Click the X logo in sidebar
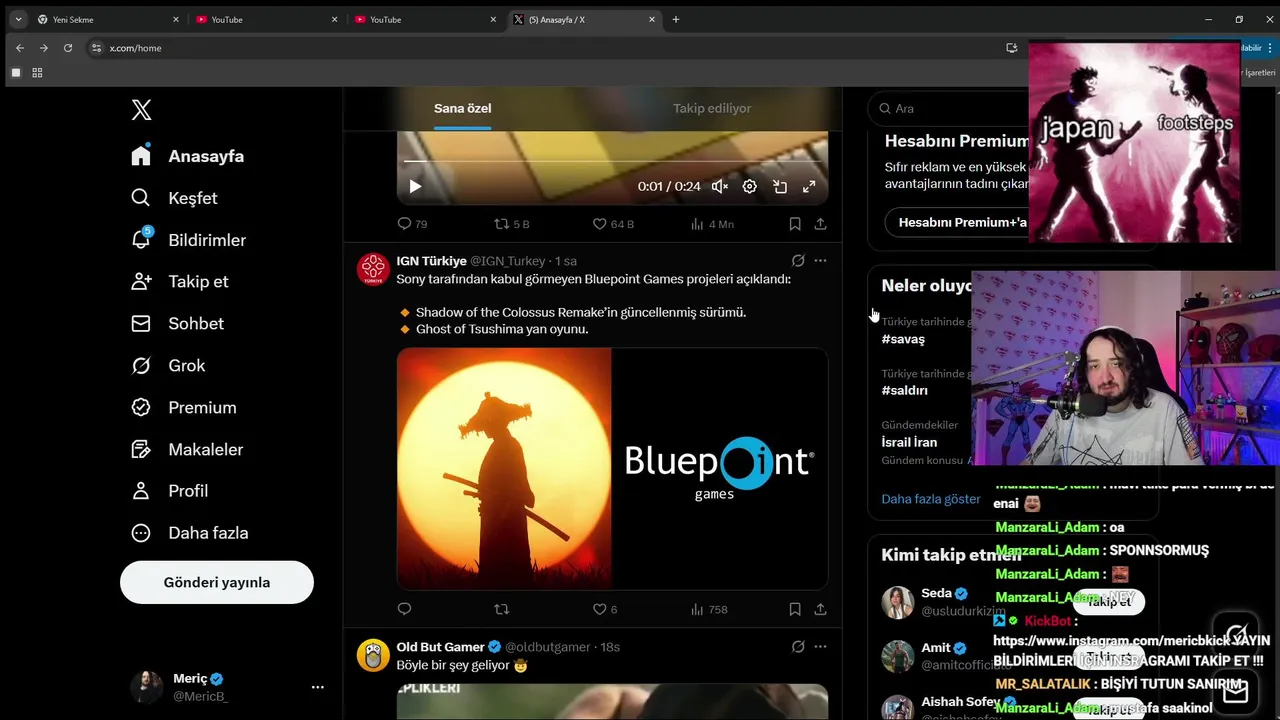This screenshot has width=1280, height=720. point(141,110)
